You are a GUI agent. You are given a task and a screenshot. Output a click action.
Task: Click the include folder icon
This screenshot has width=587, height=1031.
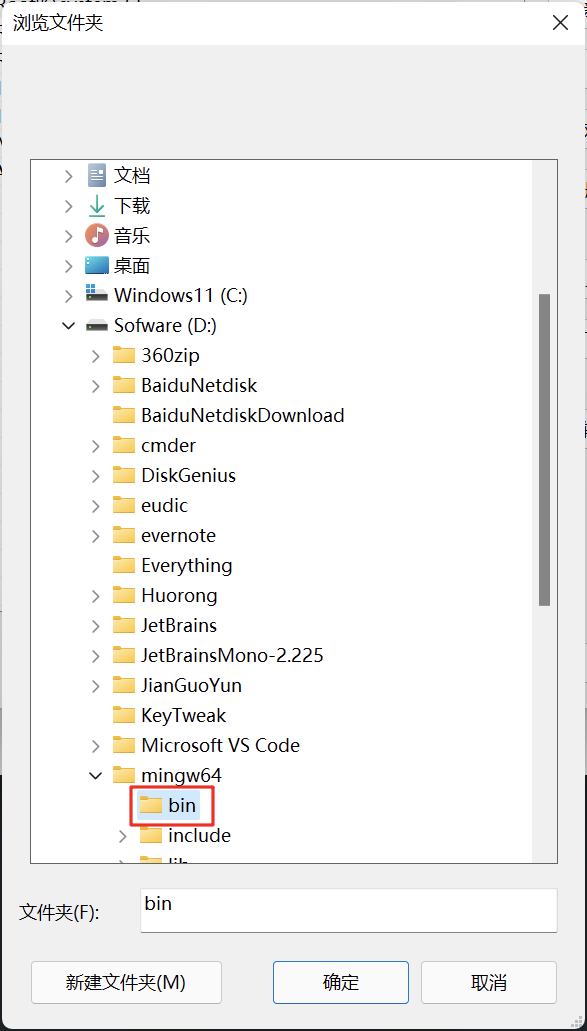[x=151, y=835]
